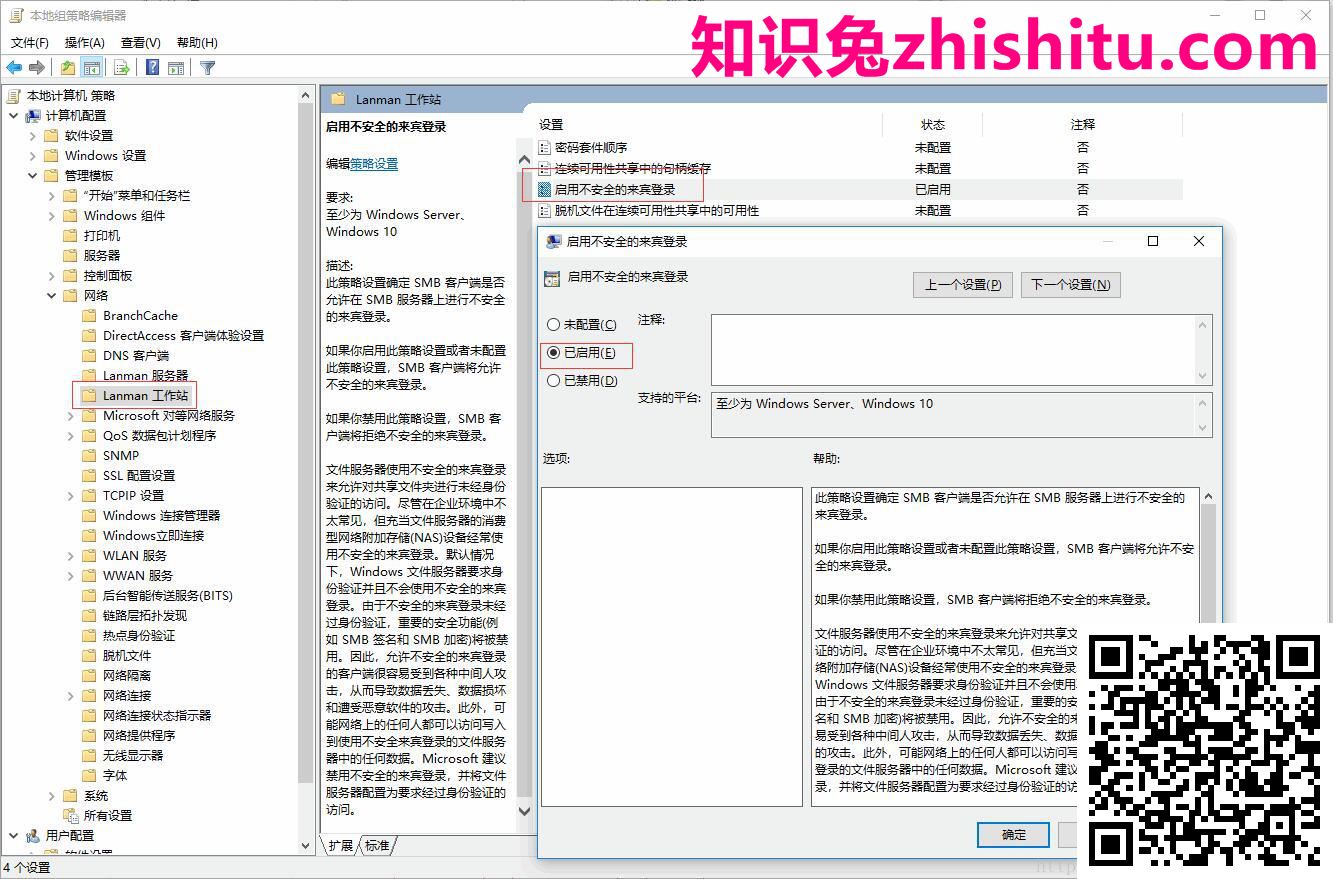
Task: Collapse the 管理模板 tree node
Action: tap(33, 175)
